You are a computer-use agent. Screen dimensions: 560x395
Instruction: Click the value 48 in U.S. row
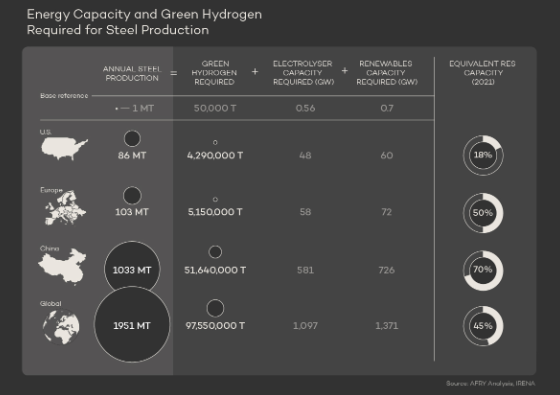click(x=305, y=156)
